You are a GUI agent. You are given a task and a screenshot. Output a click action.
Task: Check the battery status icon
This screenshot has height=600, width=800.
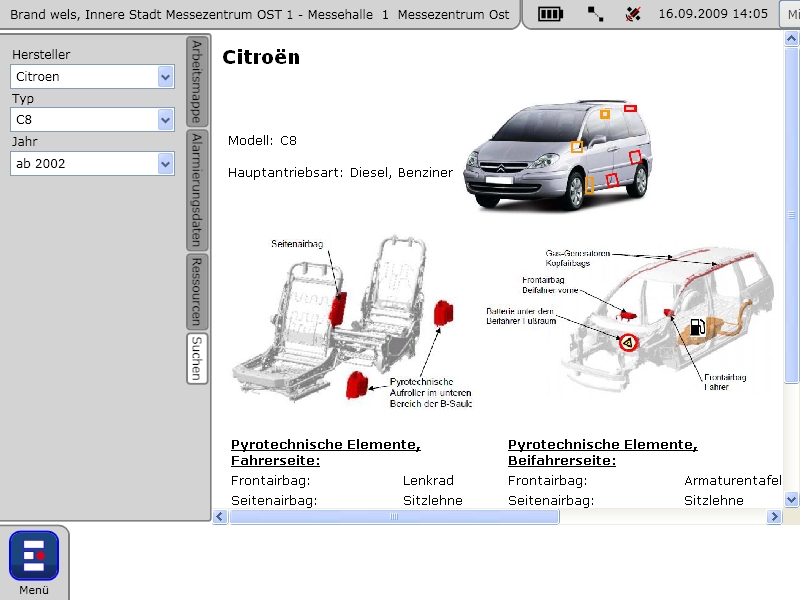[551, 14]
